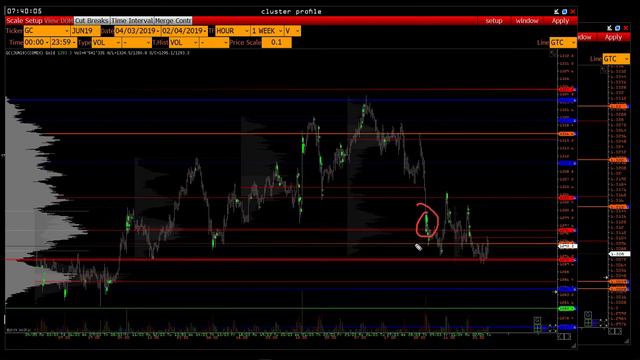Select top orange price marker in background window
This screenshot has height=360, width=640.
click(618, 106)
